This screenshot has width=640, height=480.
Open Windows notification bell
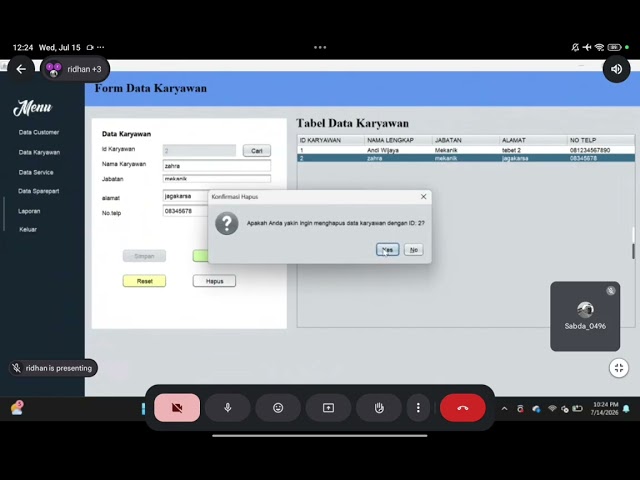pos(626,409)
